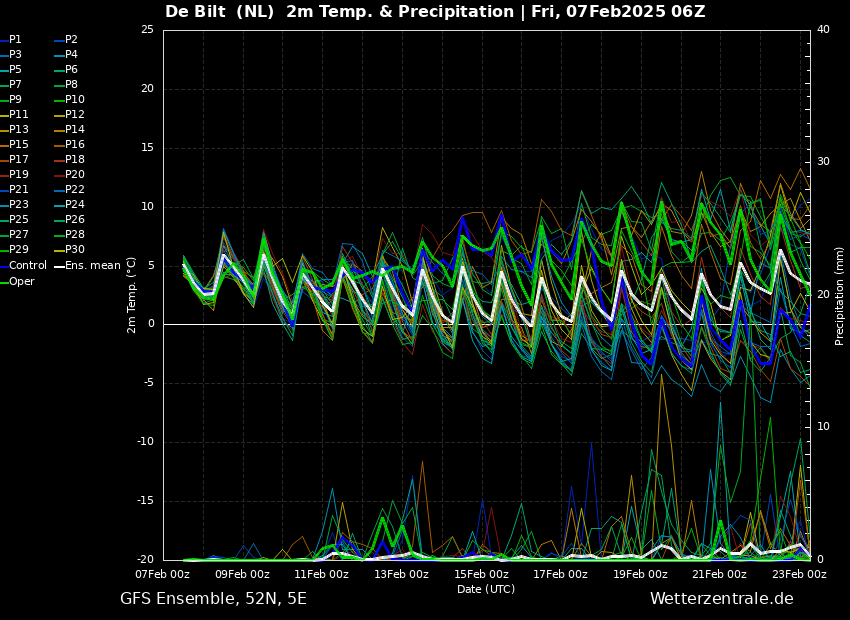The height and width of the screenshot is (620, 850).
Task: Select the P30 legend entry
Action: 74,250
